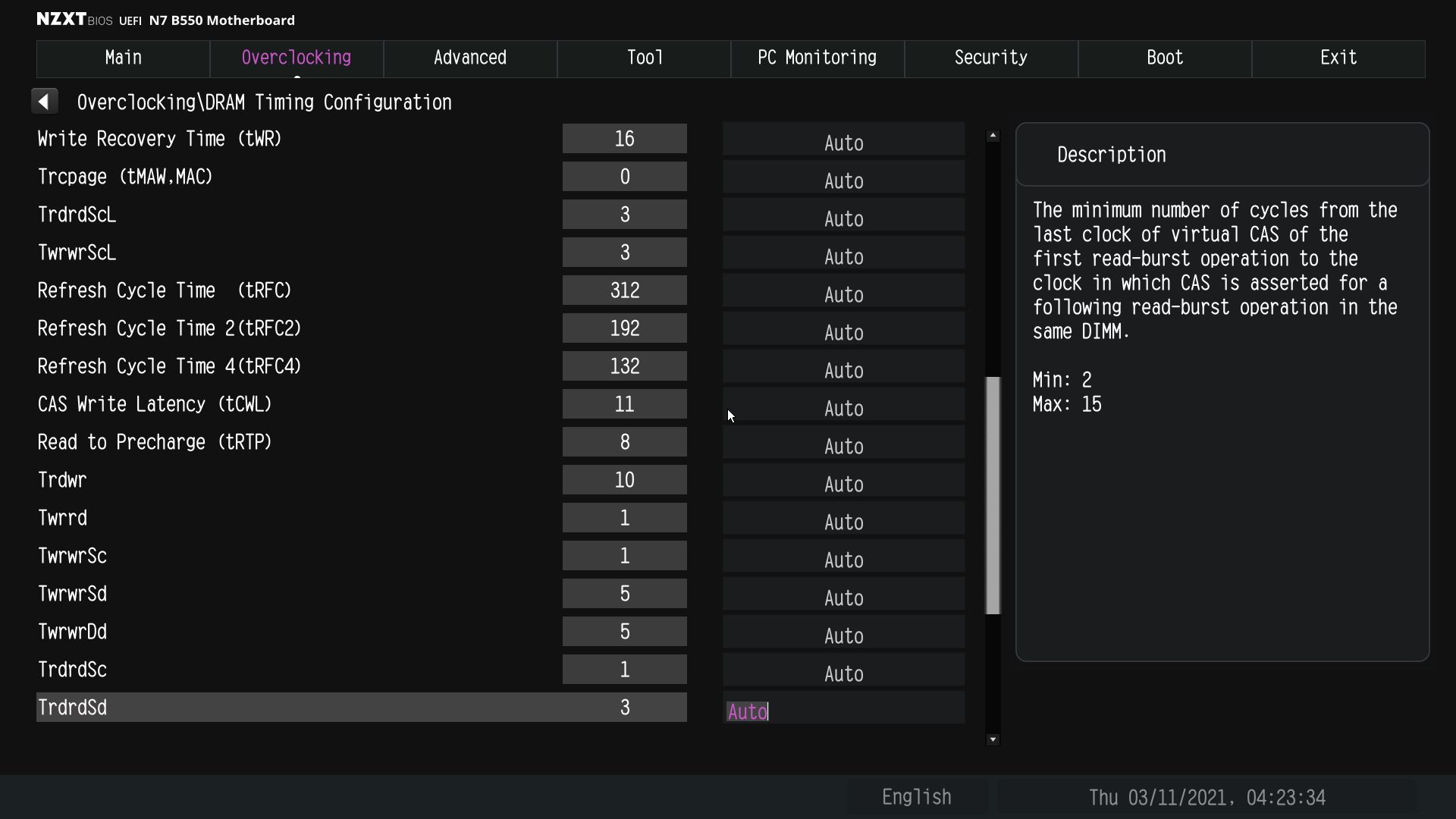The image size is (1456, 819).
Task: Click the scrollbar up arrow
Action: 993,136
